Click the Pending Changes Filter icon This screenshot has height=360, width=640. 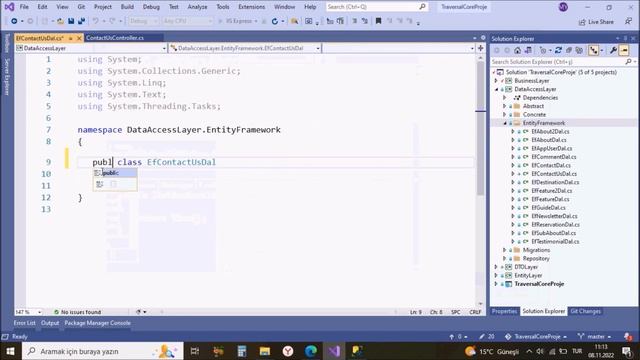pos(542,50)
